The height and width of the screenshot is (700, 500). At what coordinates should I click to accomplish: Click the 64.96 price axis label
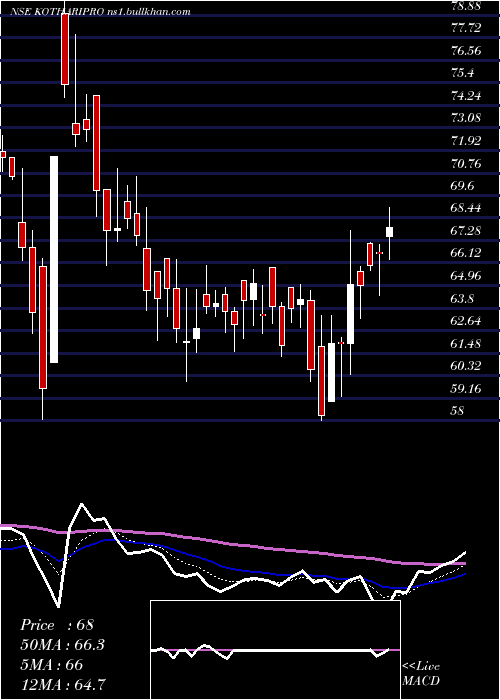point(466,276)
